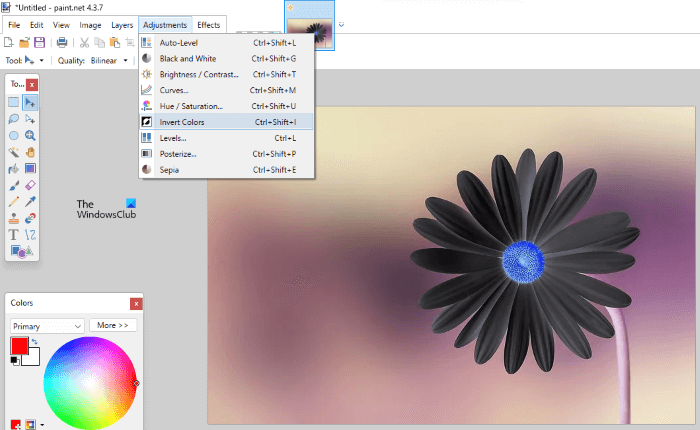Open the Primary color selector dropdown

47,325
